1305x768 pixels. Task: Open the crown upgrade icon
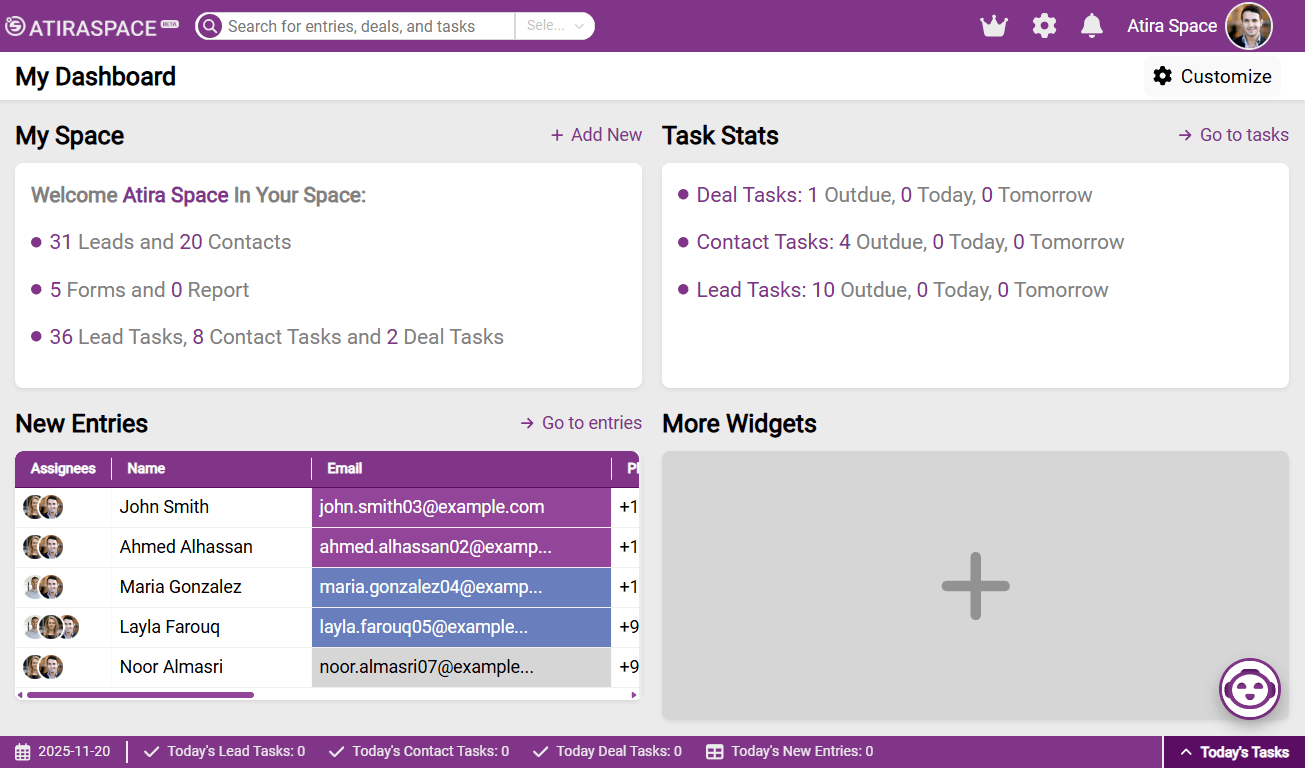point(993,26)
